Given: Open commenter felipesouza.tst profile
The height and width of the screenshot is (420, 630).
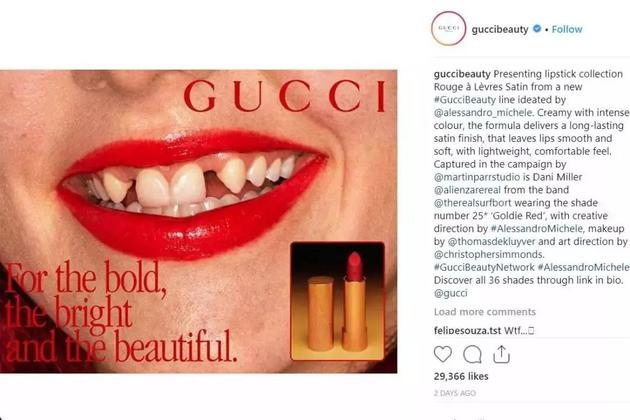Looking at the screenshot, I should (467, 331).
